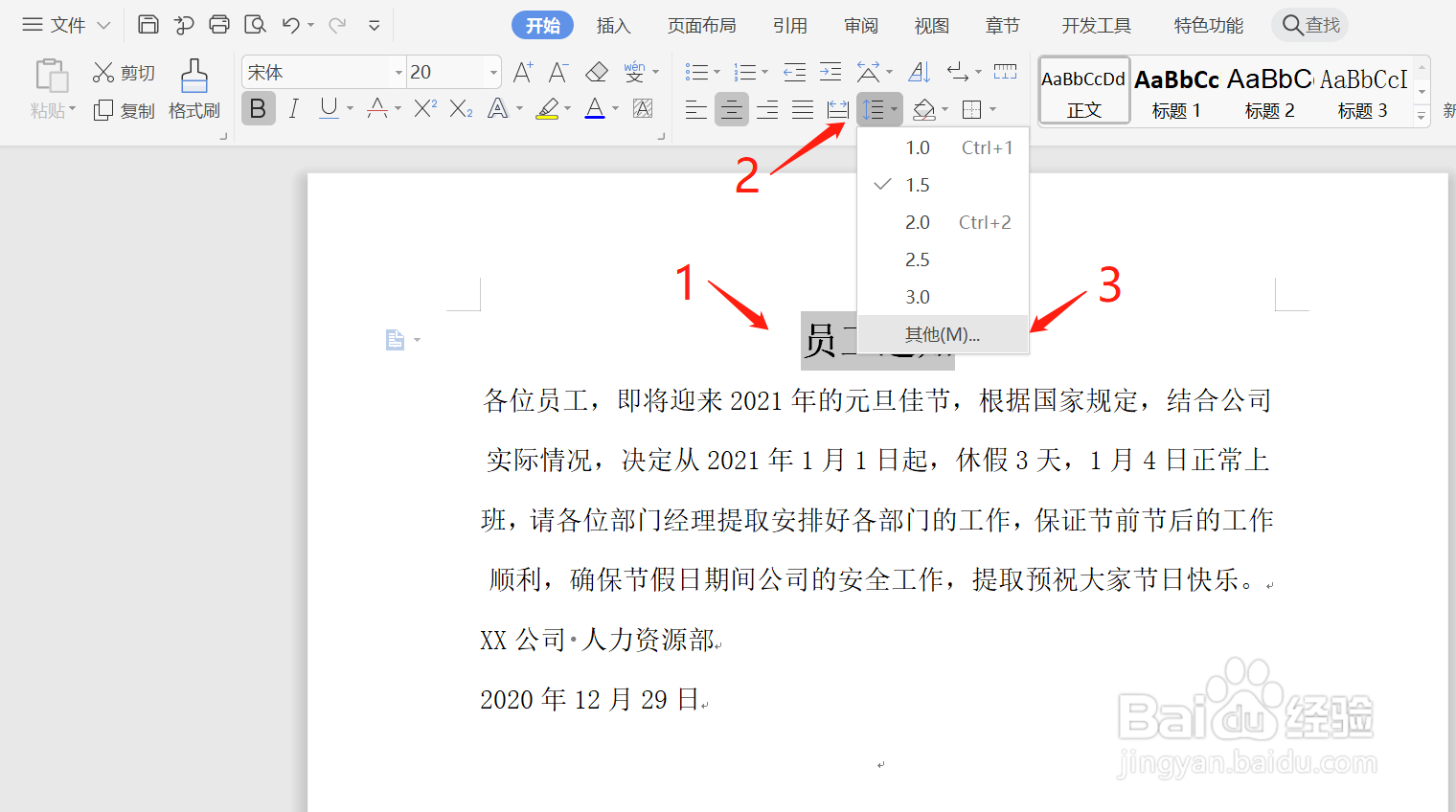
Task: Open Paste options dropdown arrow
Action: point(72,110)
